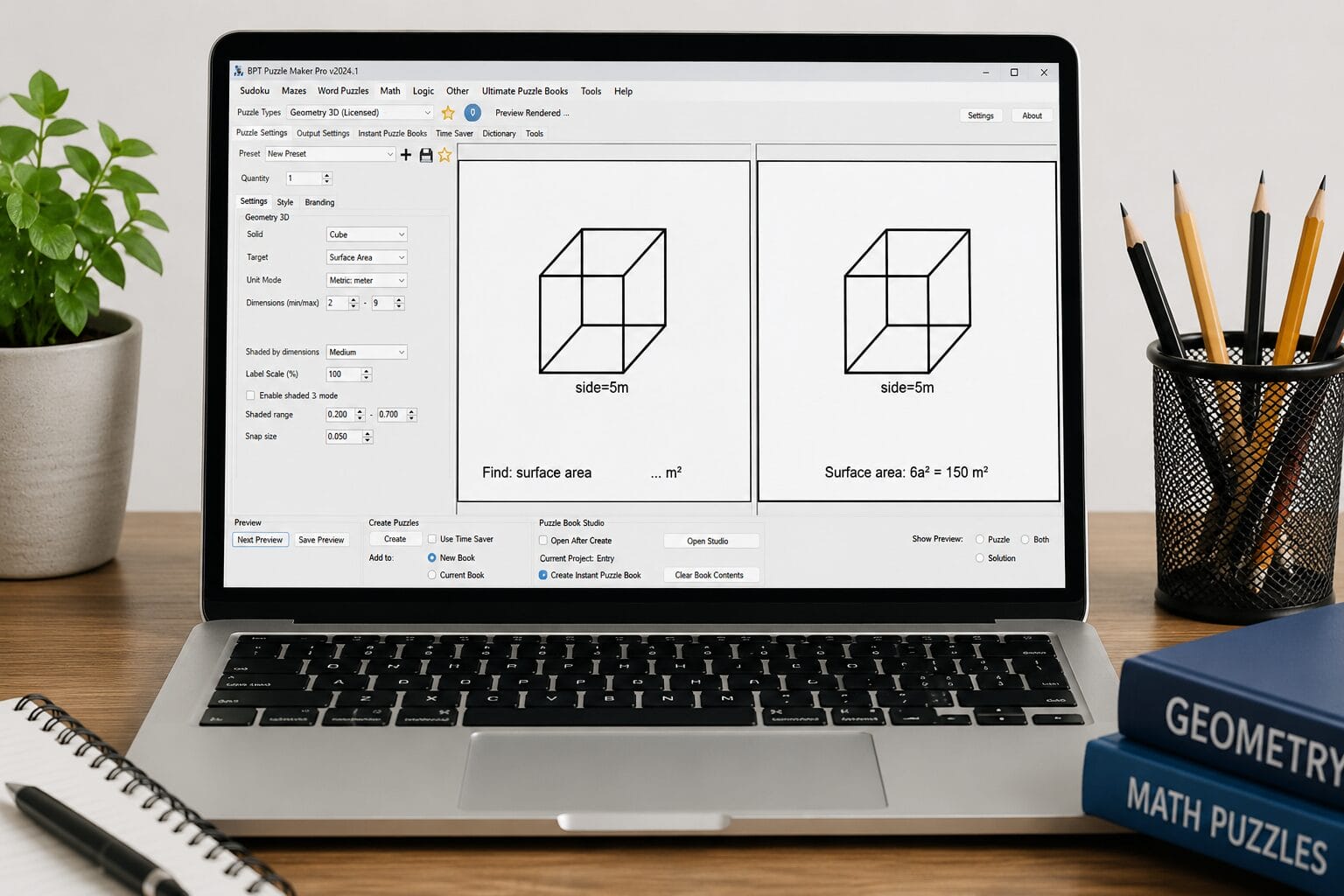
Task: Click the About button
Action: (x=1032, y=115)
